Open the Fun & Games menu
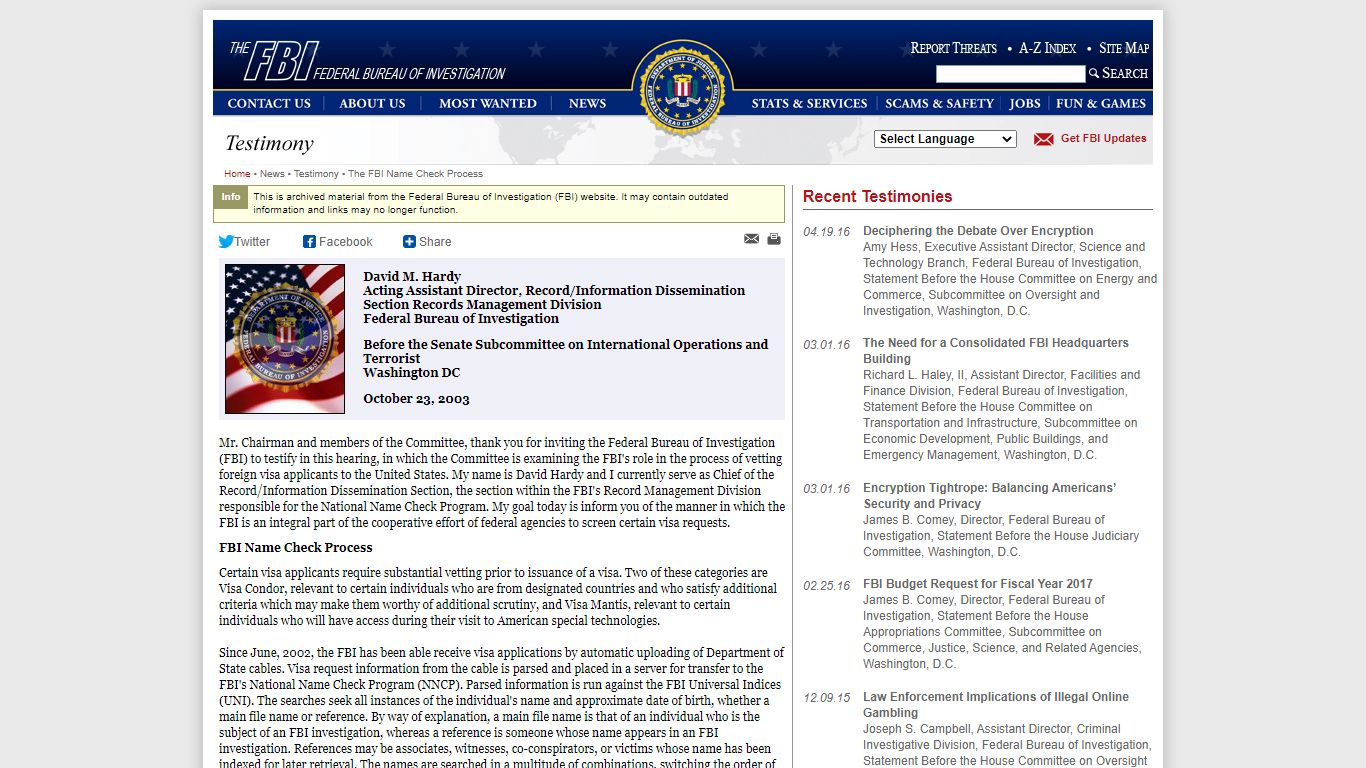Image resolution: width=1366 pixels, height=768 pixels. [x=1101, y=103]
